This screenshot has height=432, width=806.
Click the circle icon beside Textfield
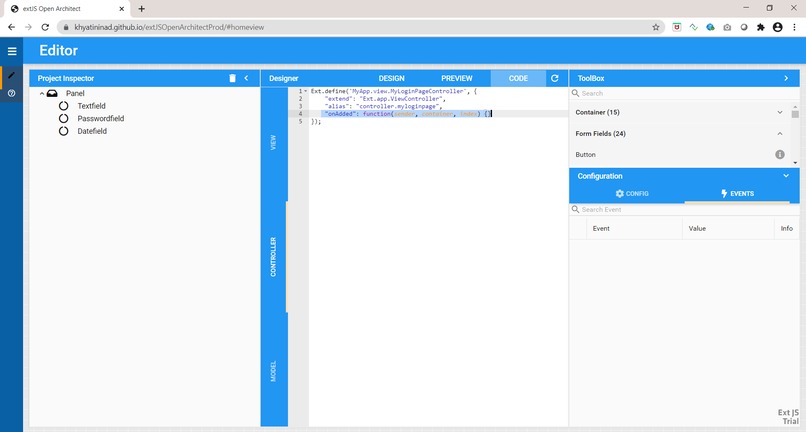point(63,106)
